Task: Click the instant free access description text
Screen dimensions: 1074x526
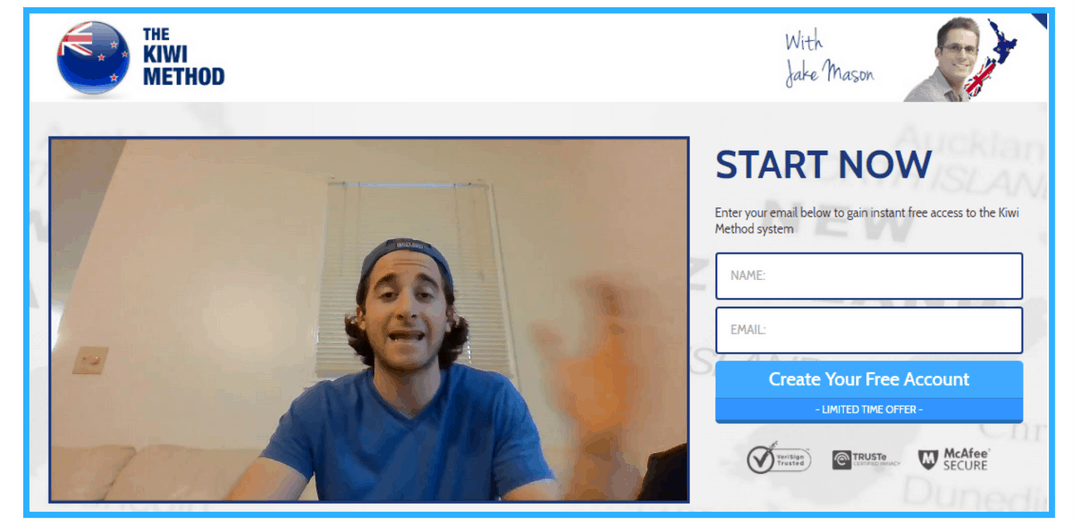Action: coord(867,221)
